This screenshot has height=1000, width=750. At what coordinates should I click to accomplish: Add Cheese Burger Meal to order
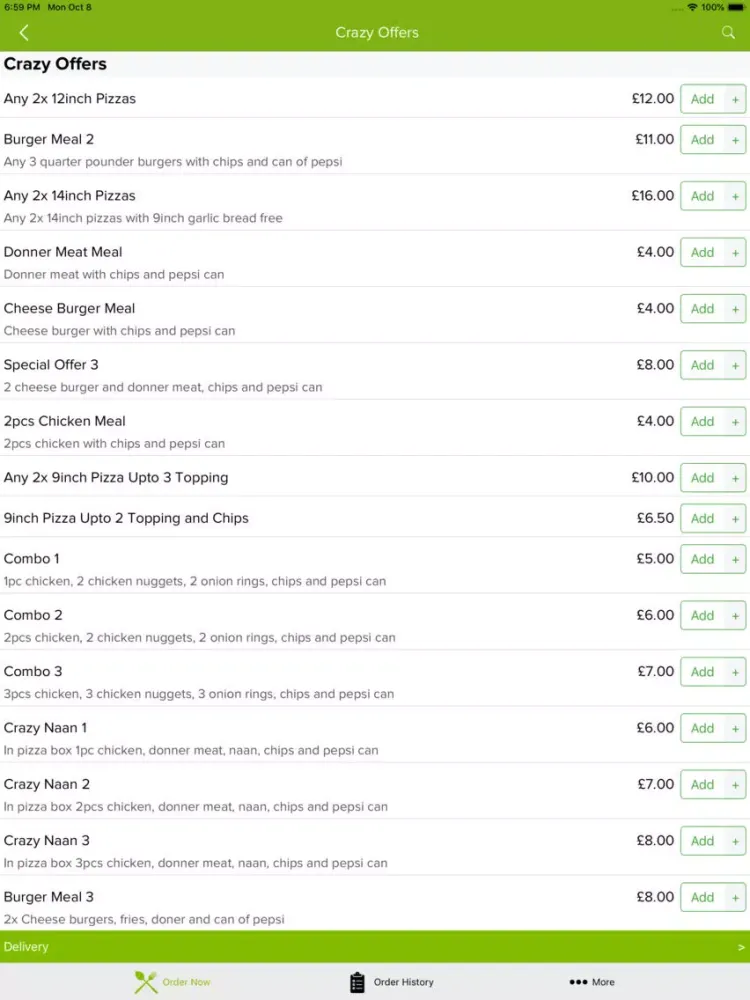702,309
